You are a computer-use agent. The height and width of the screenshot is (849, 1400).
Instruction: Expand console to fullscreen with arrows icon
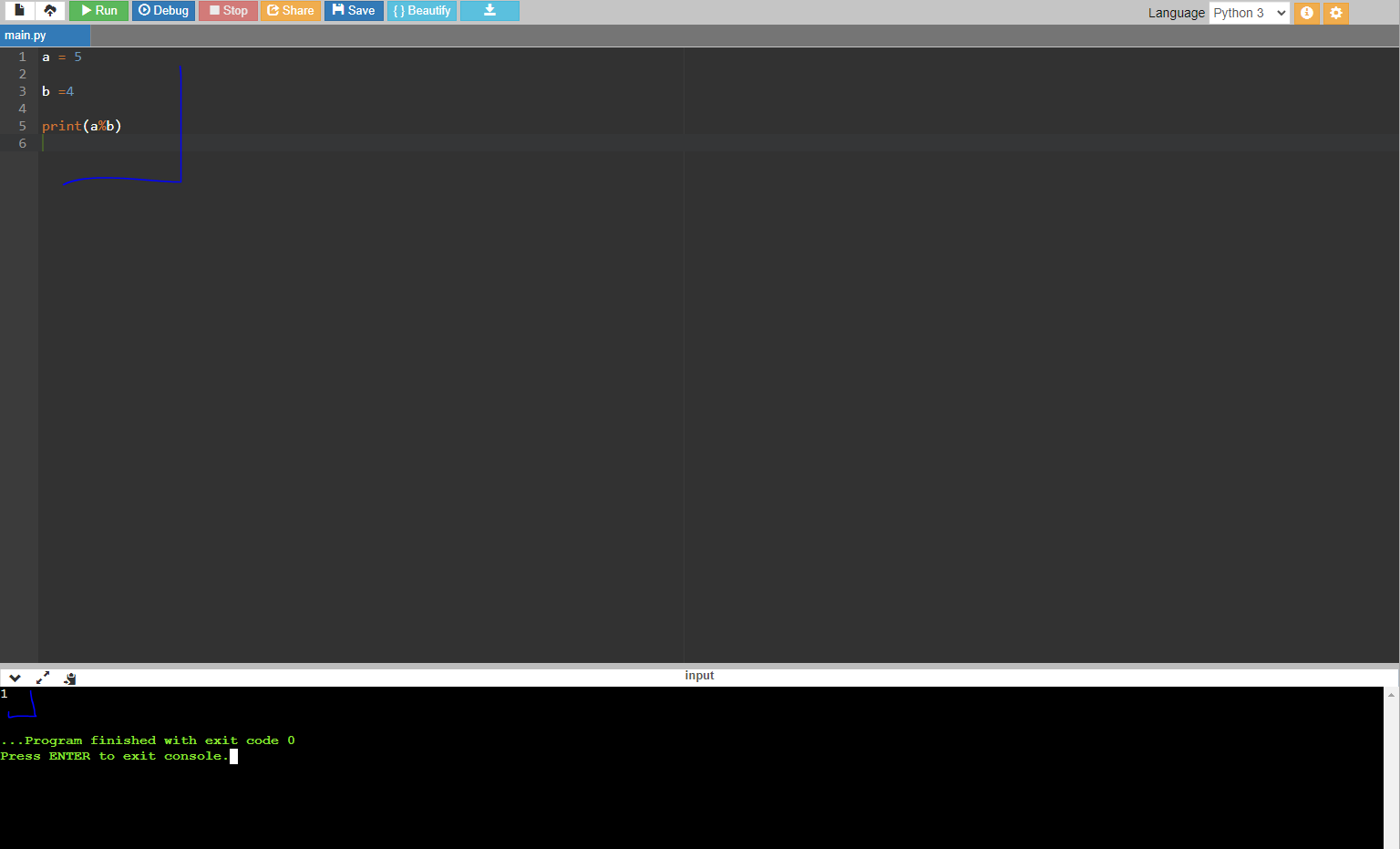coord(43,678)
